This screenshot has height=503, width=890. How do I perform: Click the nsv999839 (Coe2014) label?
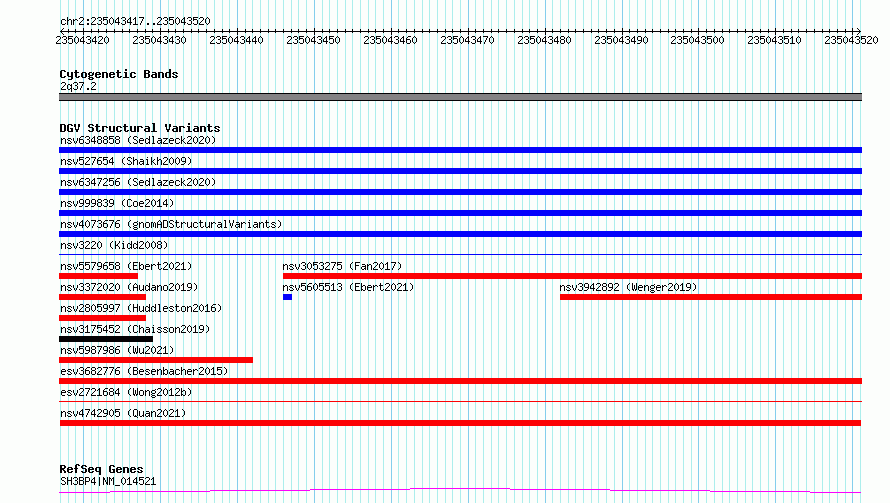117,203
